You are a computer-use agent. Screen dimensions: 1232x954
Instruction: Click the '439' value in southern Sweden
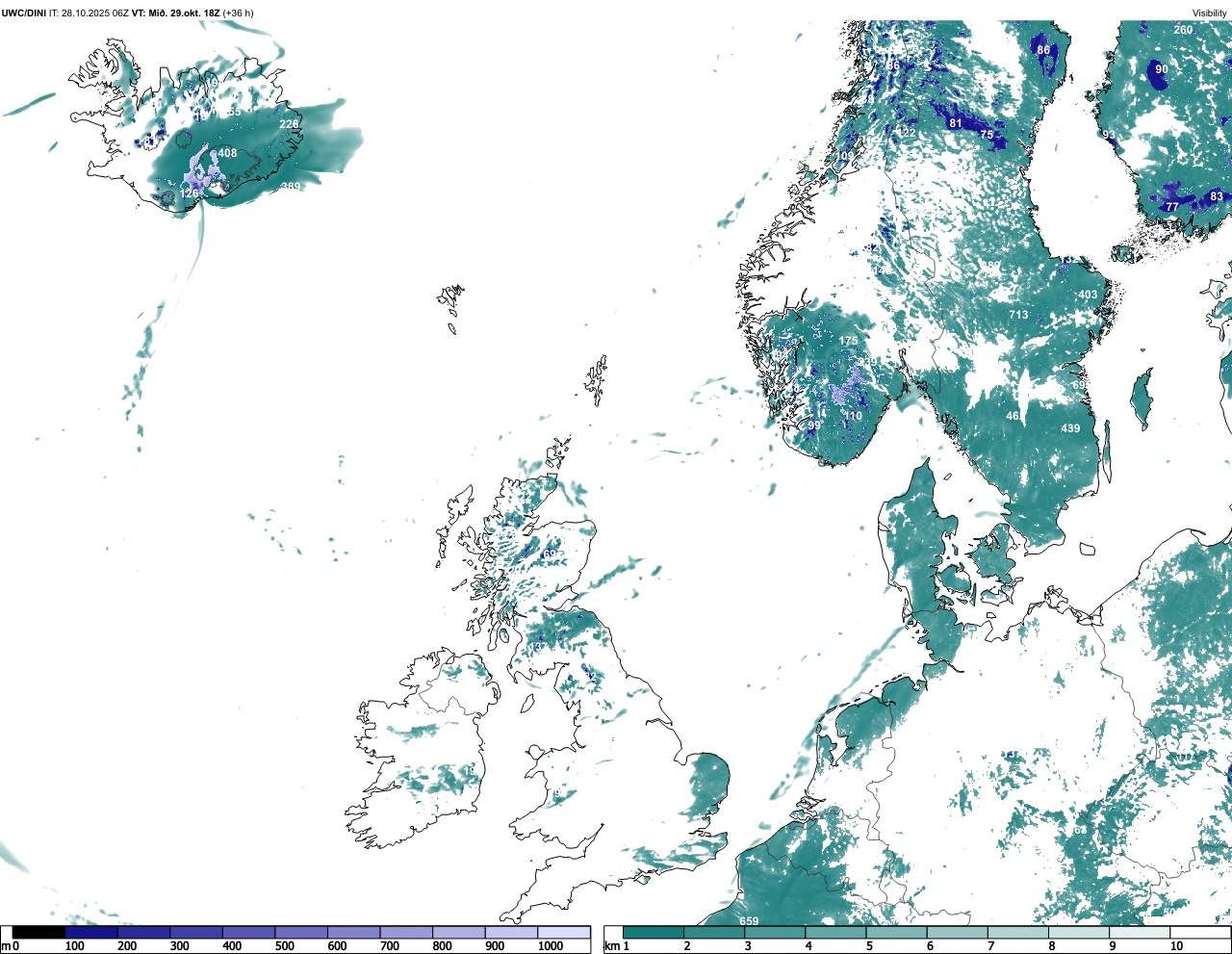click(x=1070, y=428)
